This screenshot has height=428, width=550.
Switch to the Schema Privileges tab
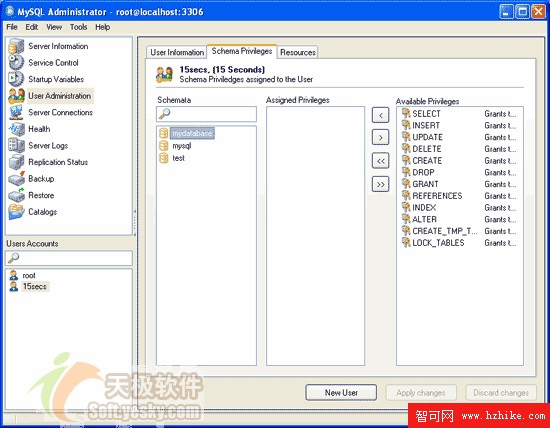[x=242, y=51]
